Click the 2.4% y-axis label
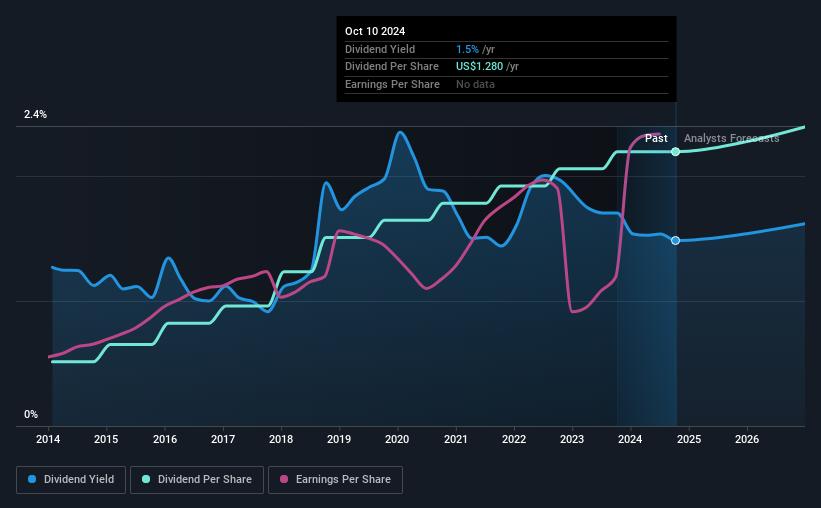Image resolution: width=821 pixels, height=508 pixels. pyautogui.click(x=35, y=114)
